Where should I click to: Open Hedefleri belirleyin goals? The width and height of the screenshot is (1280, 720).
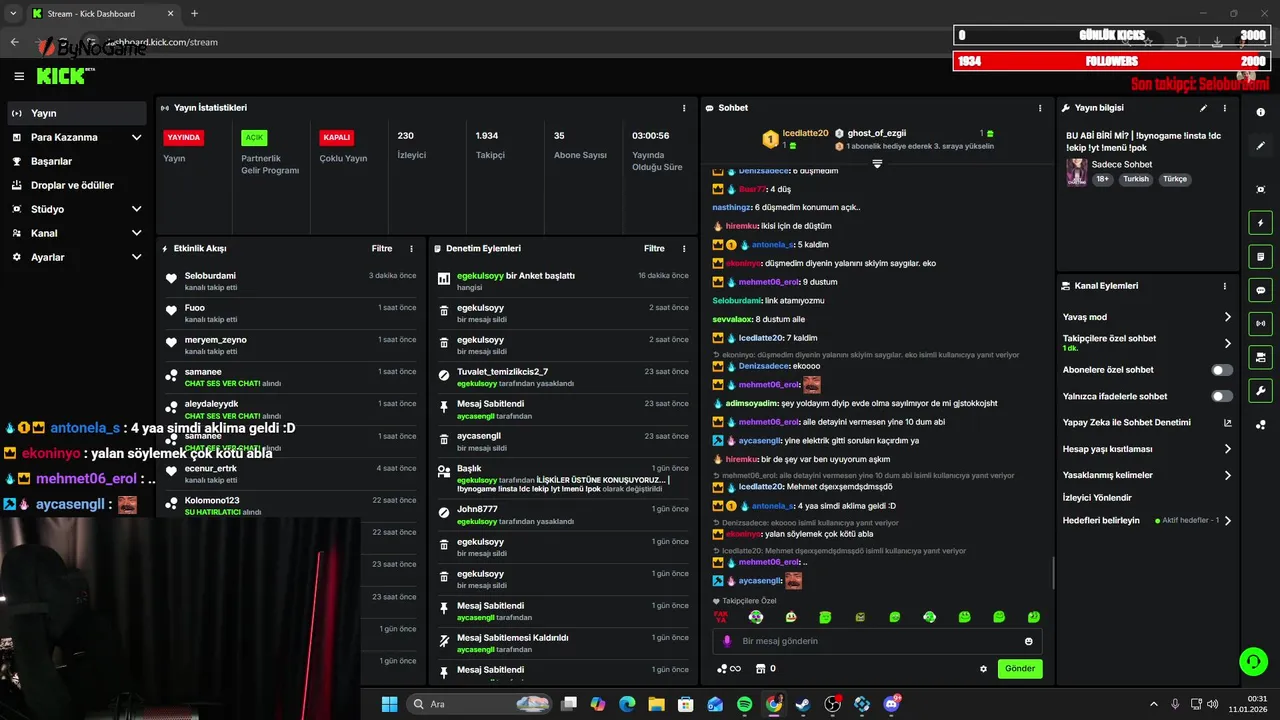pyautogui.click(x=1147, y=521)
